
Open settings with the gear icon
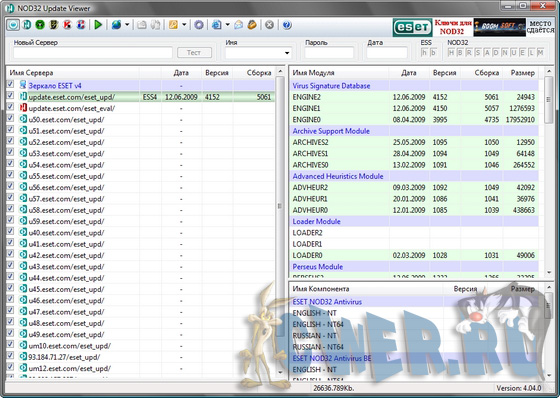tap(199, 25)
